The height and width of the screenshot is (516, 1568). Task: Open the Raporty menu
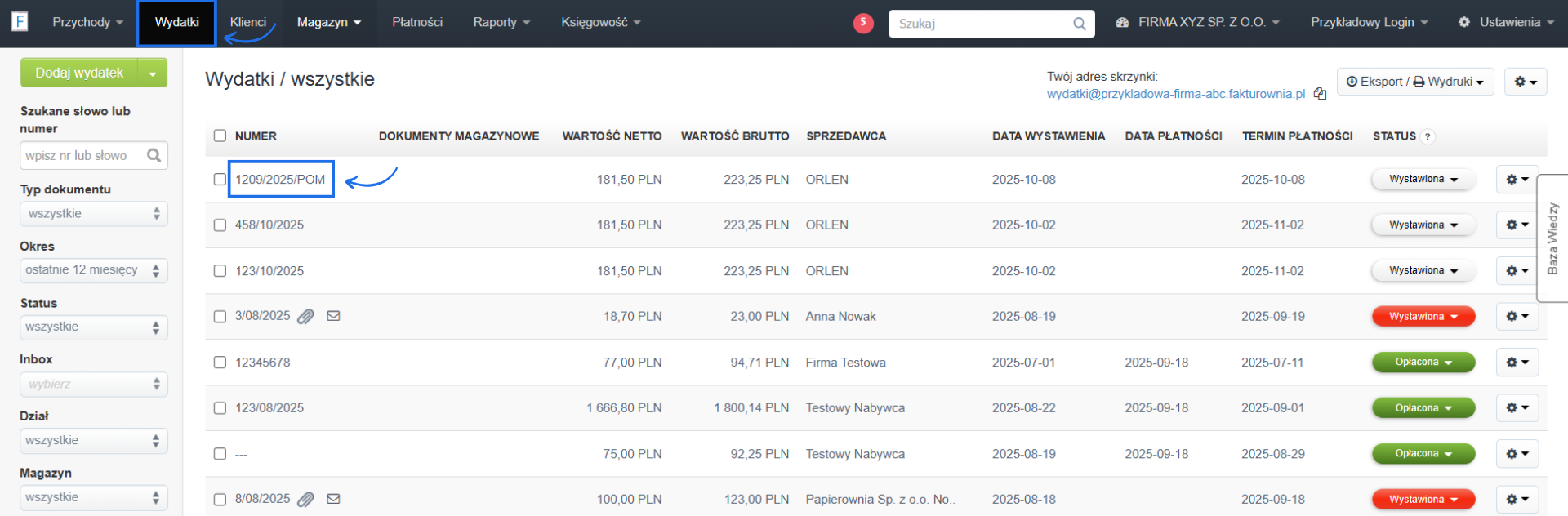click(501, 23)
